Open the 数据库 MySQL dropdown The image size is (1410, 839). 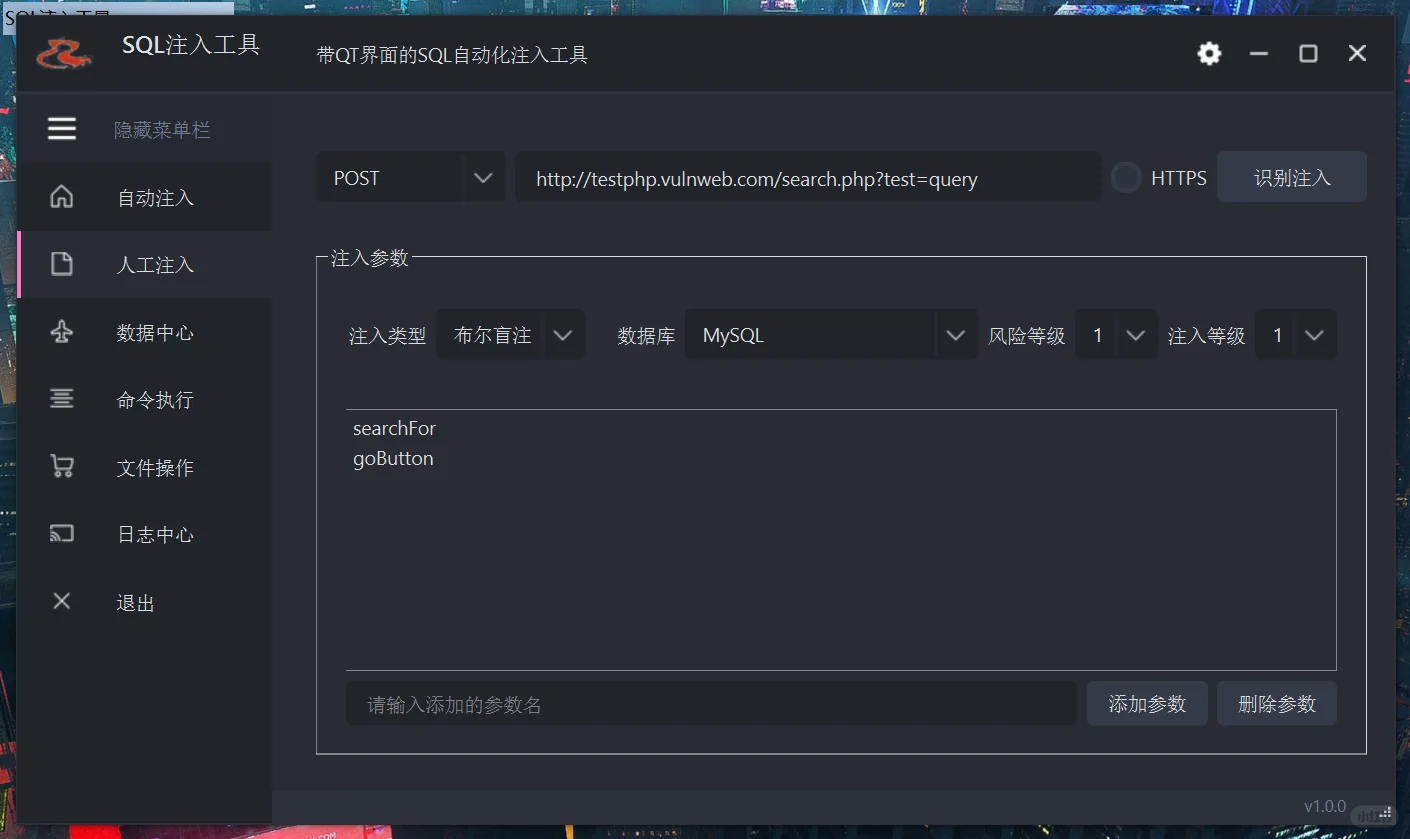tap(830, 334)
